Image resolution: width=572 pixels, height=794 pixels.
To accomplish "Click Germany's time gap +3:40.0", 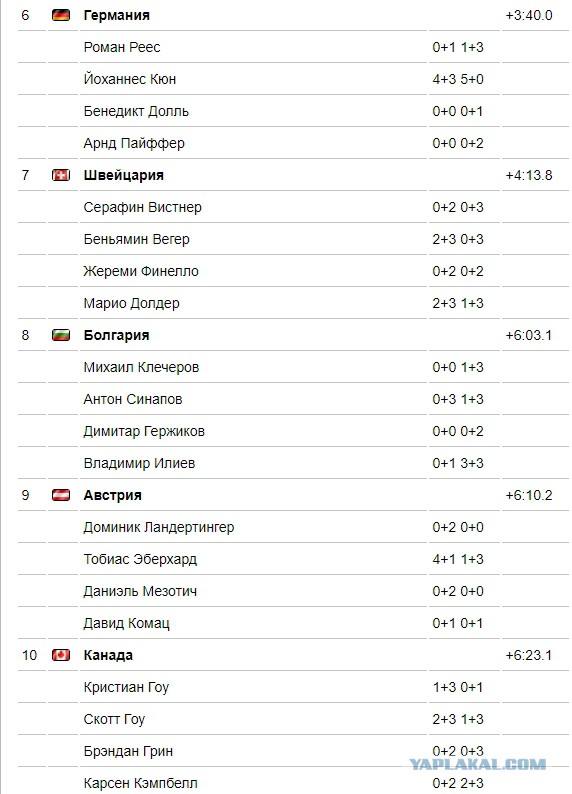I will pyautogui.click(x=529, y=15).
